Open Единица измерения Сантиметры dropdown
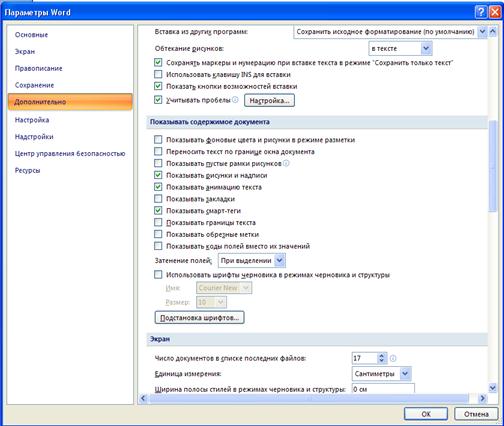 [x=405, y=374]
